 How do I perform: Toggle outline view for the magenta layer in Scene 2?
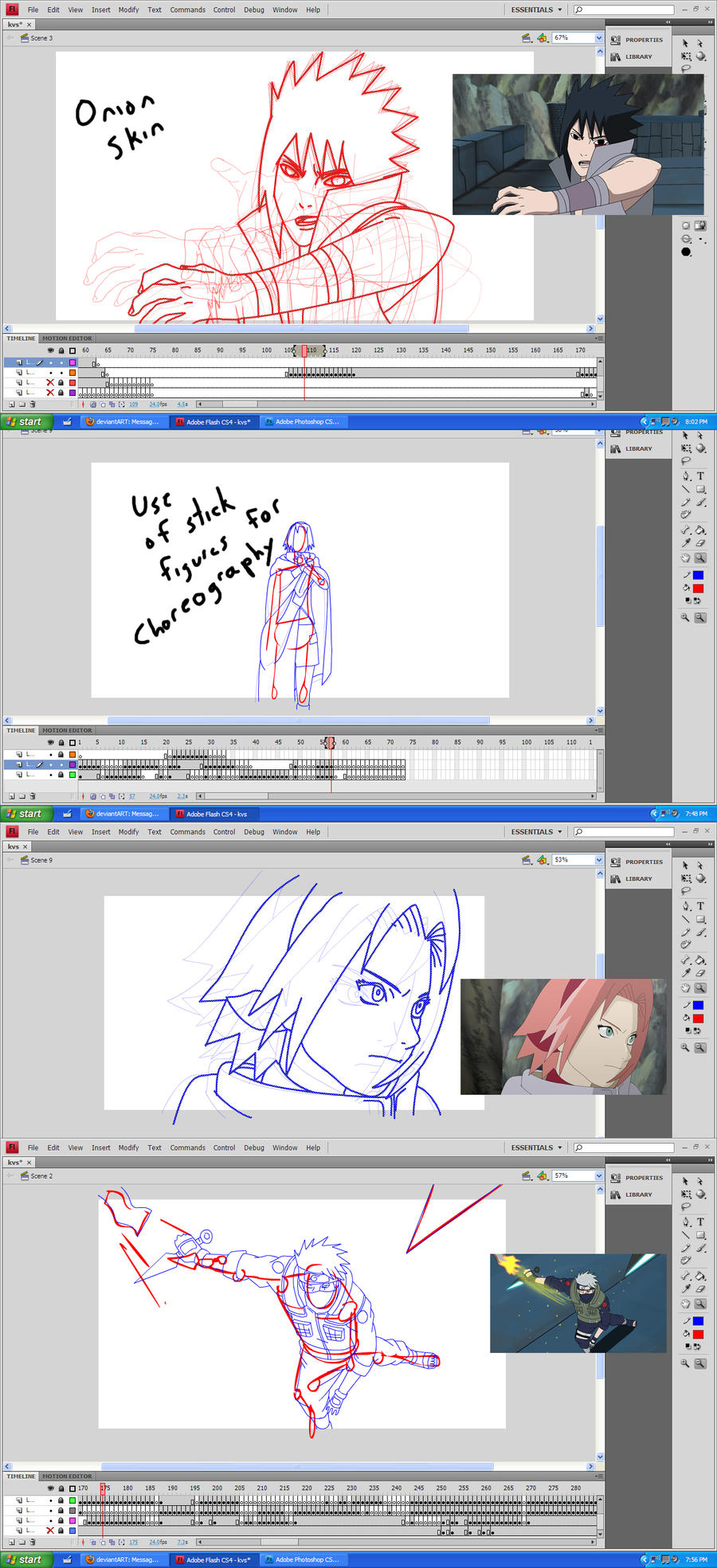point(72,1520)
